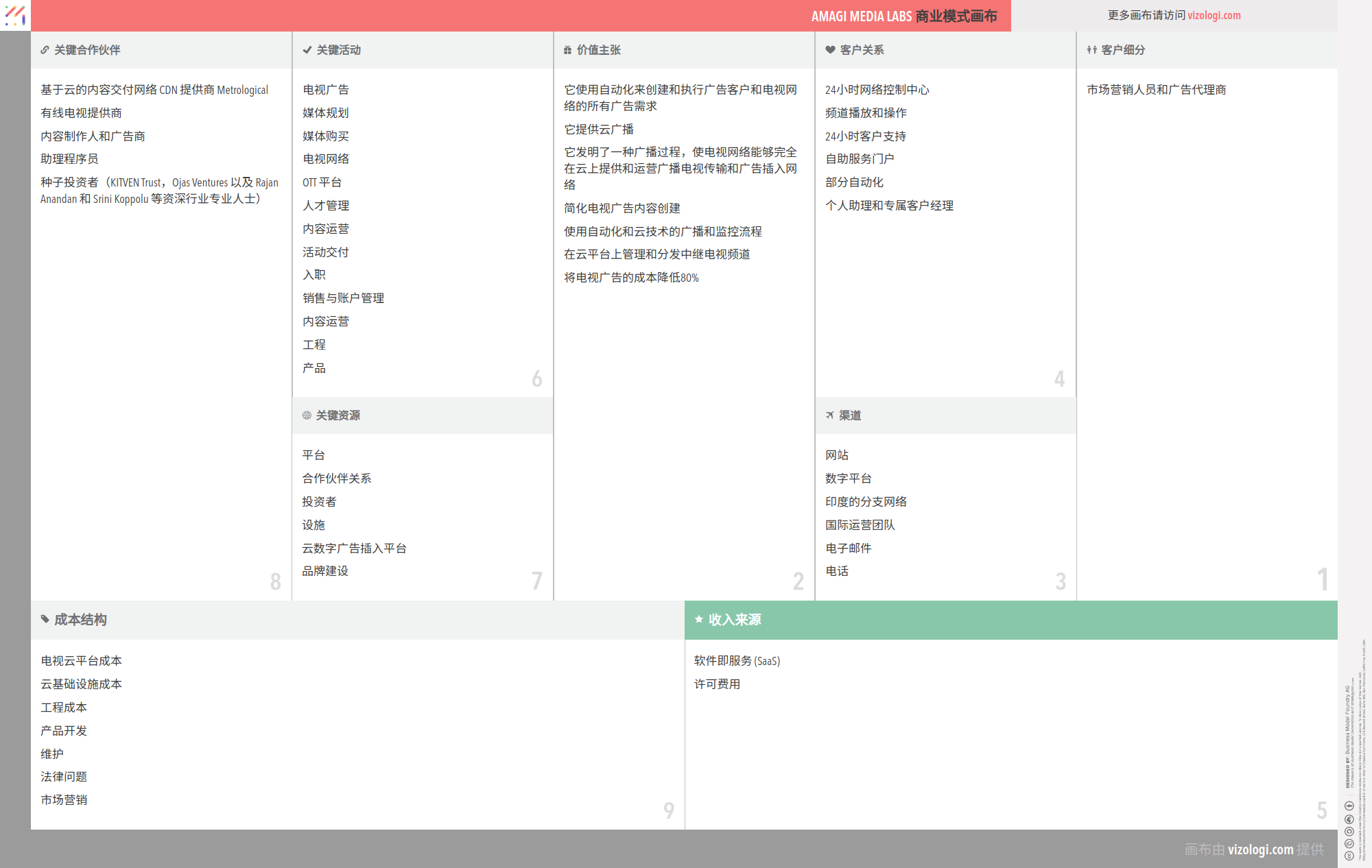Click the Vizologi logo icon top-left
This screenshot has height=868, width=1372.
[15, 15]
